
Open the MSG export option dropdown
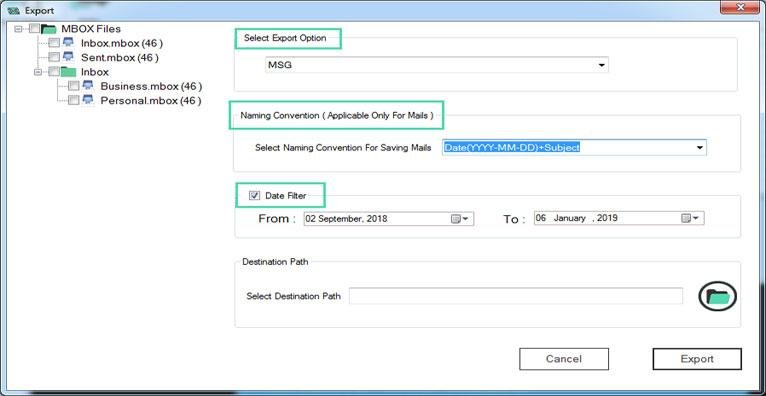point(437,64)
